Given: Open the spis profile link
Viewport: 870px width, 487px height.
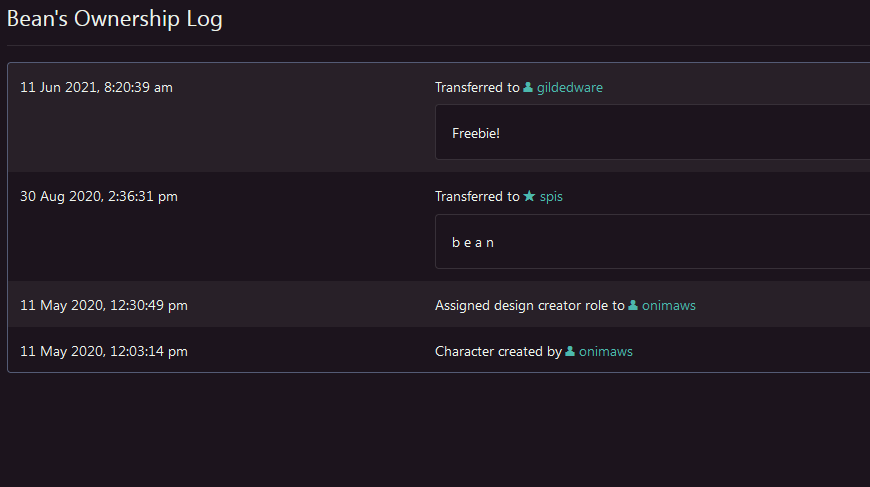Looking at the screenshot, I should (x=551, y=197).
